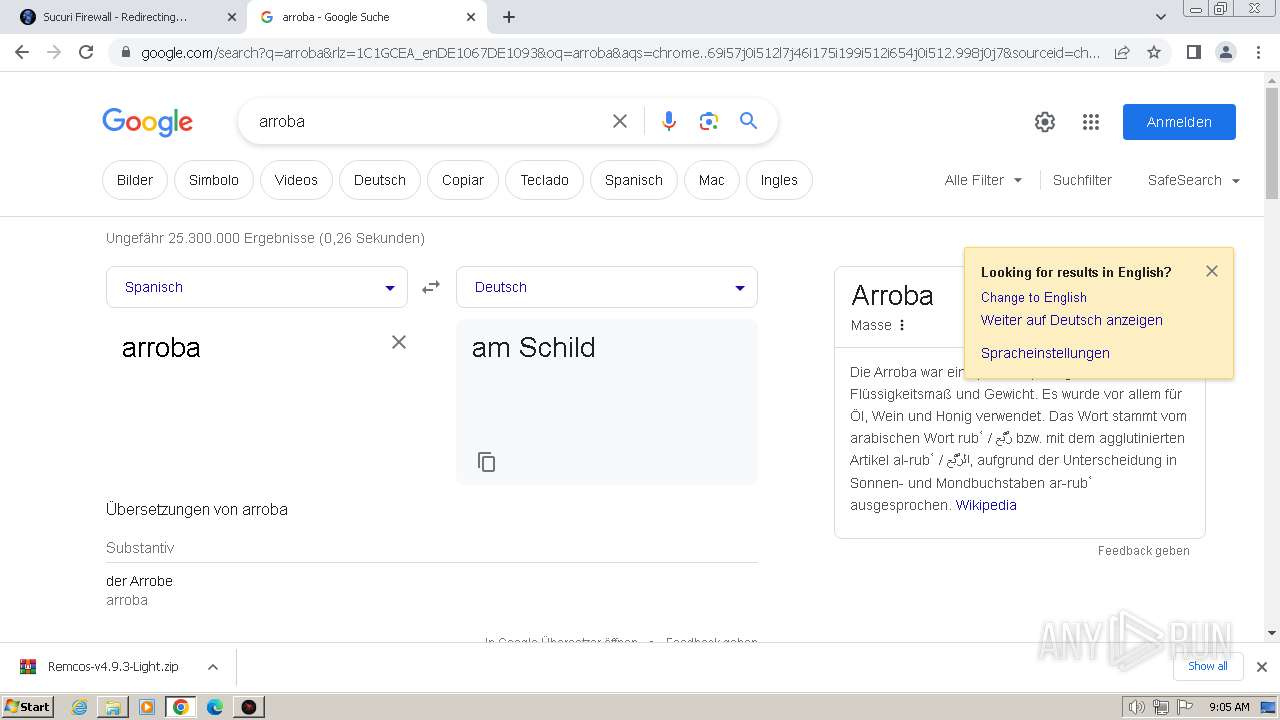Open Internet Explorer from taskbar
Image resolution: width=1280 pixels, height=720 pixels.
tap(79, 707)
